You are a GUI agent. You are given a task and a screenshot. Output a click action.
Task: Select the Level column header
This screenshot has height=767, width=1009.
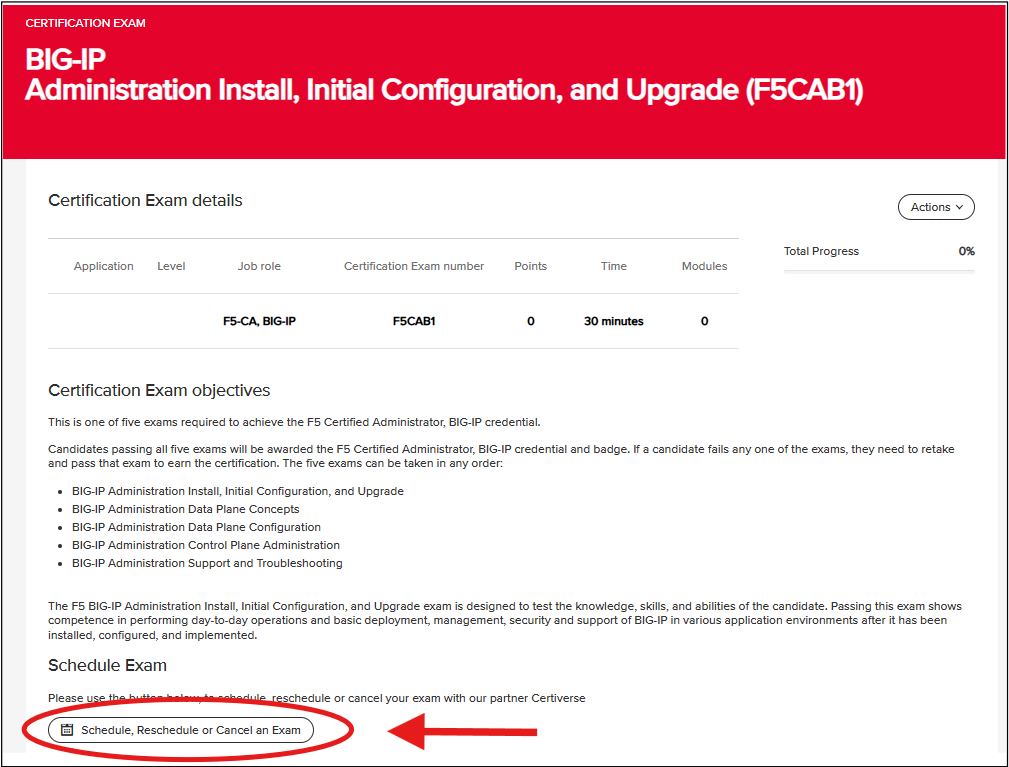coord(171,266)
